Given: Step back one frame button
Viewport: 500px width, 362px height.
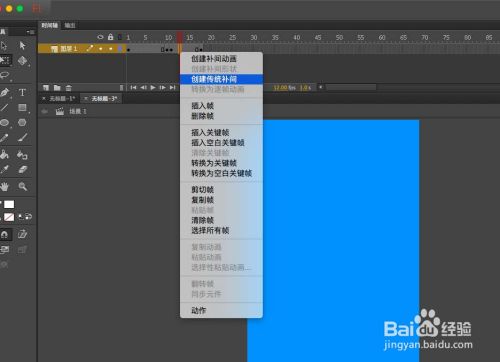Looking at the screenshot, I should pyautogui.click(x=143, y=88).
